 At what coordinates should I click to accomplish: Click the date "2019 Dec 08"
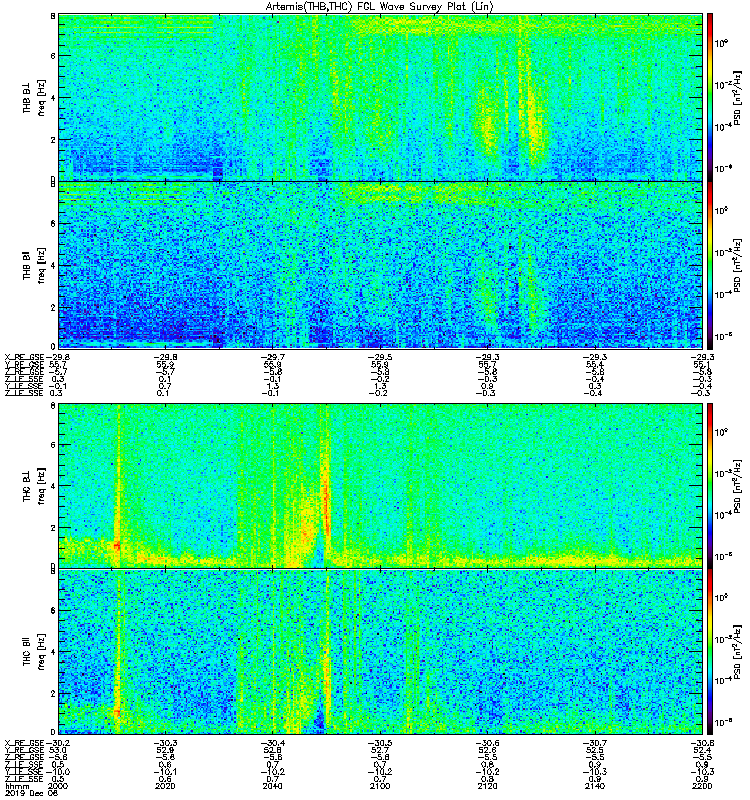pos(32,793)
